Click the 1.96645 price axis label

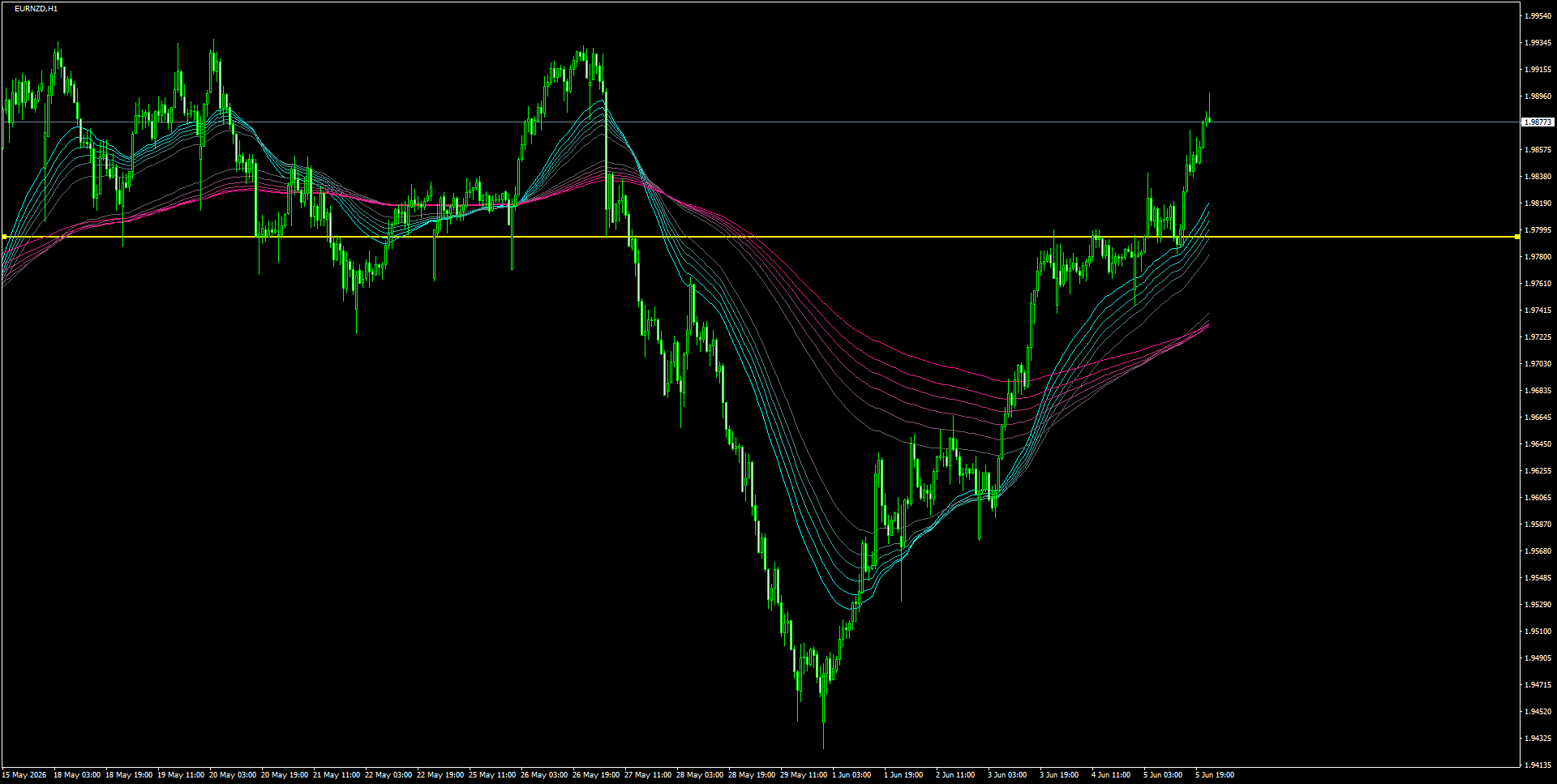click(1538, 418)
